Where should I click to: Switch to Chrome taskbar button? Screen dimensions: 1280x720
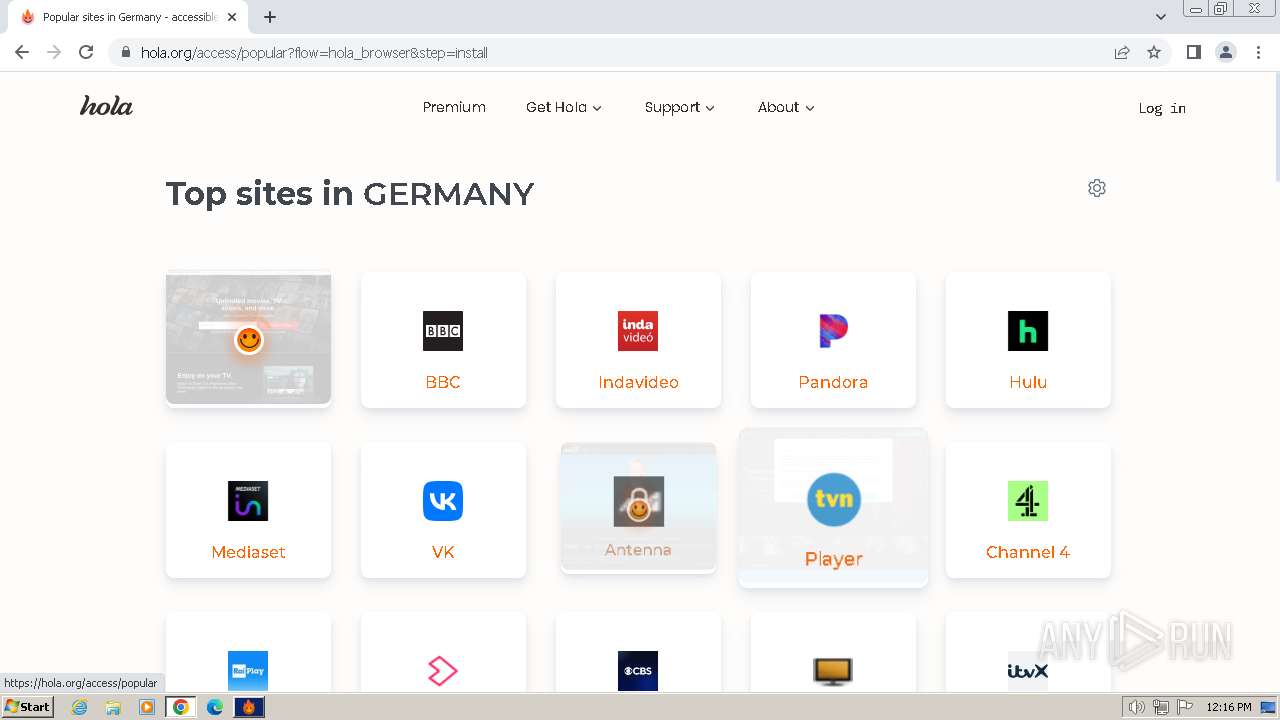coord(181,707)
